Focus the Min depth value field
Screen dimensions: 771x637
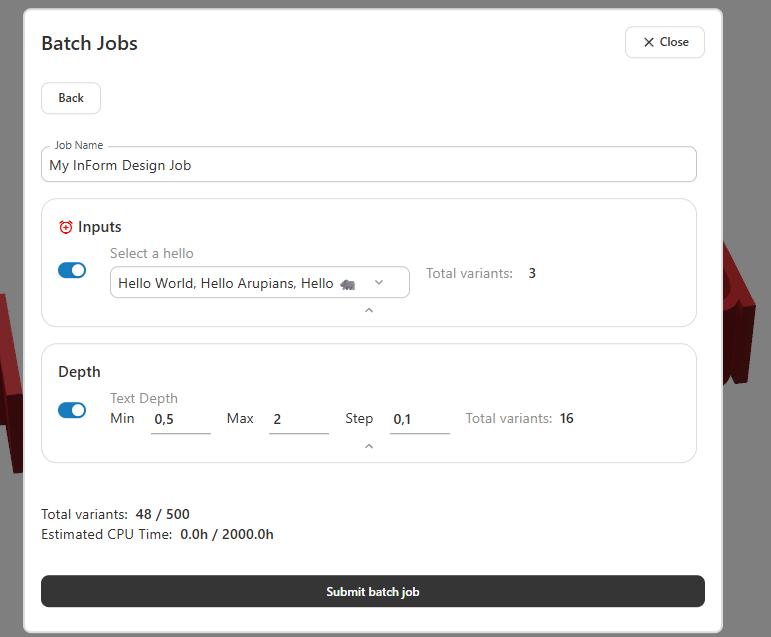pos(180,420)
